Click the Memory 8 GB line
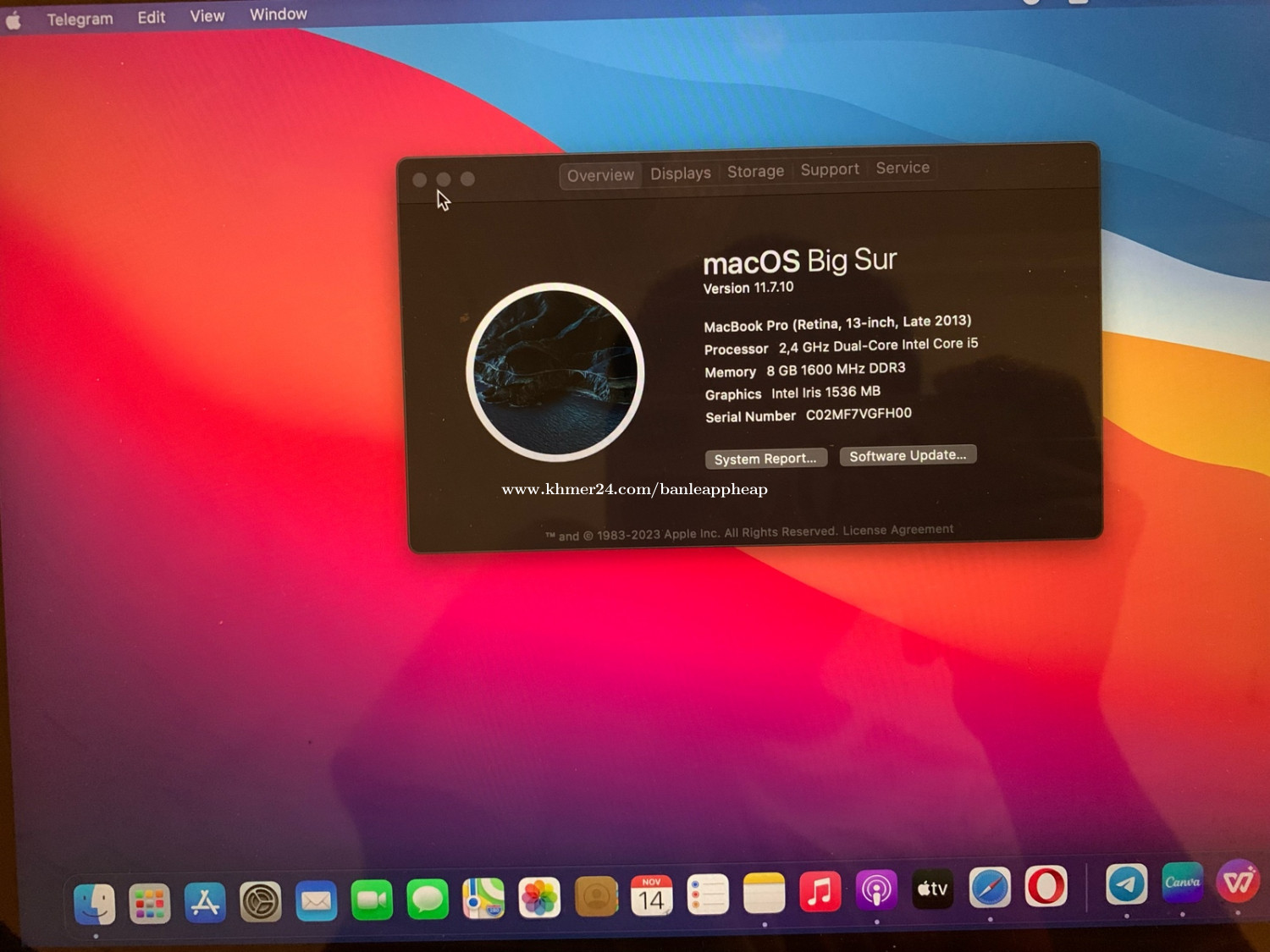Screen dimensions: 1270x952 (x=805, y=370)
